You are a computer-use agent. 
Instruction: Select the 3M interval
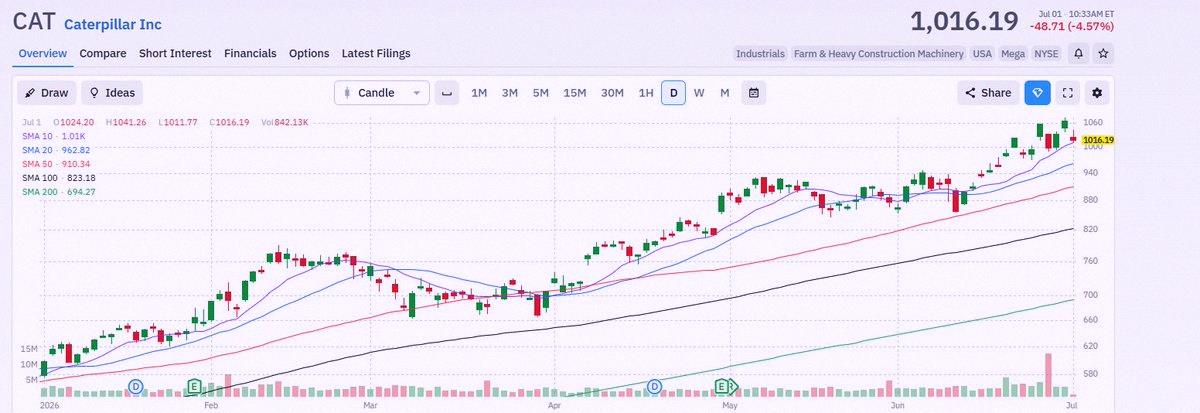[x=510, y=93]
